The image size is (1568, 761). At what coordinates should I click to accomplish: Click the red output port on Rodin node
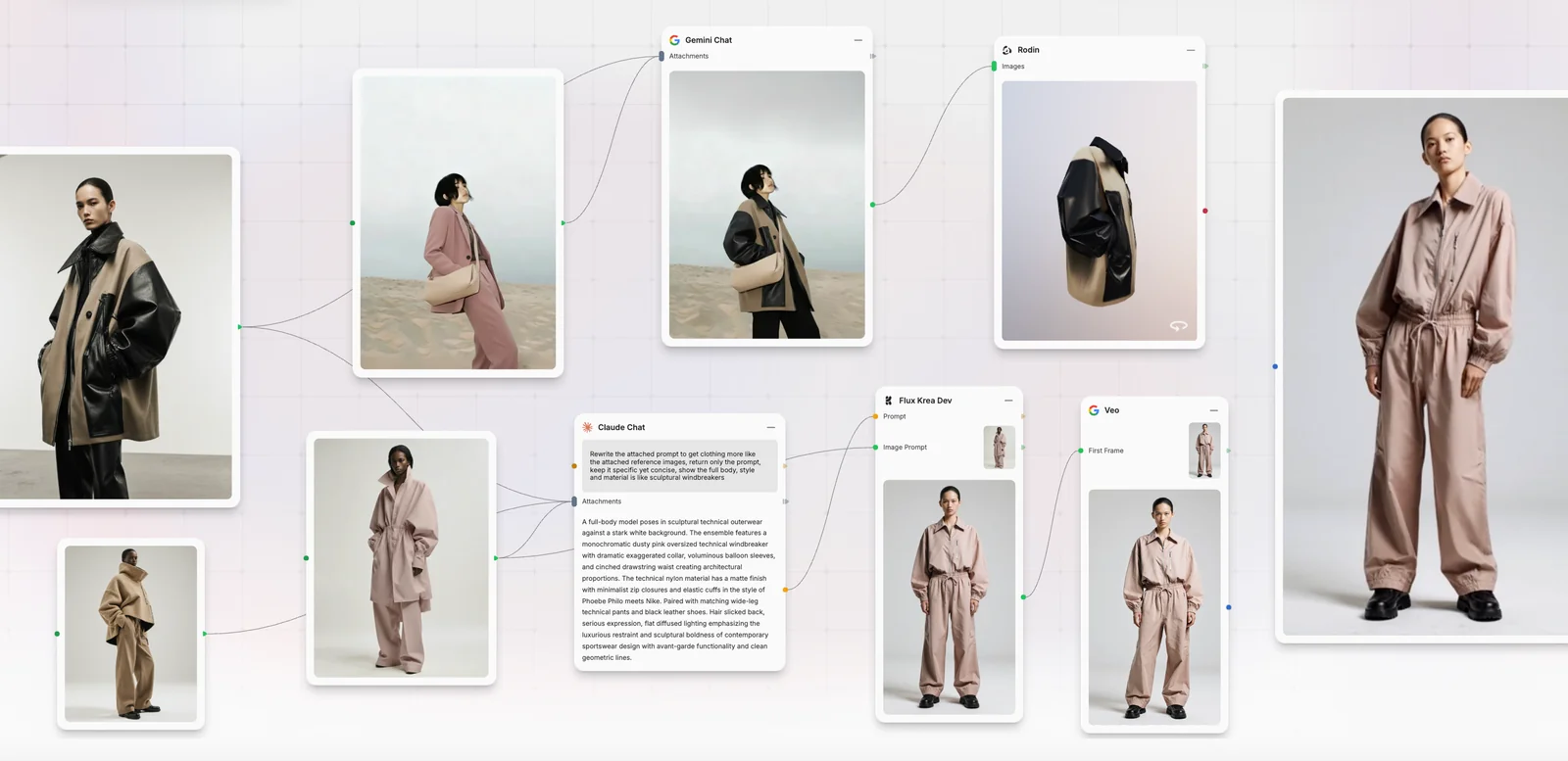1204,211
